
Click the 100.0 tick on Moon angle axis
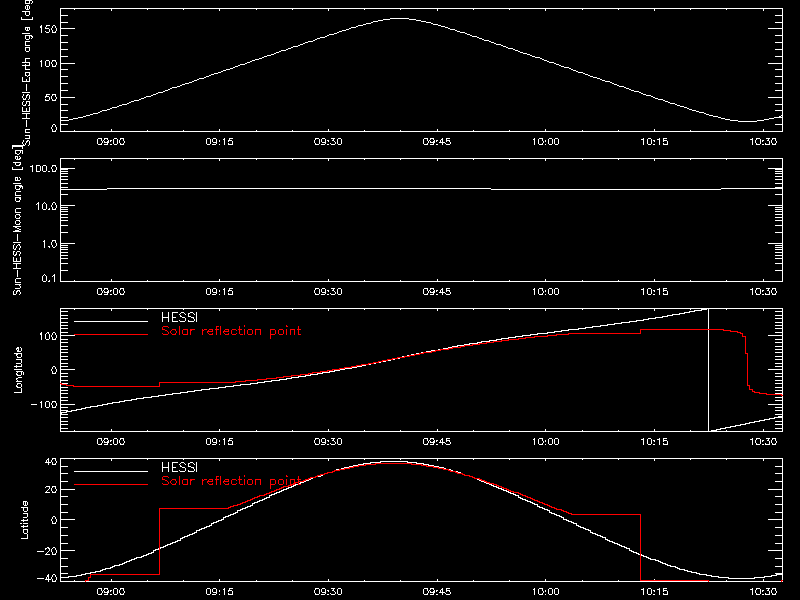click(x=43, y=169)
